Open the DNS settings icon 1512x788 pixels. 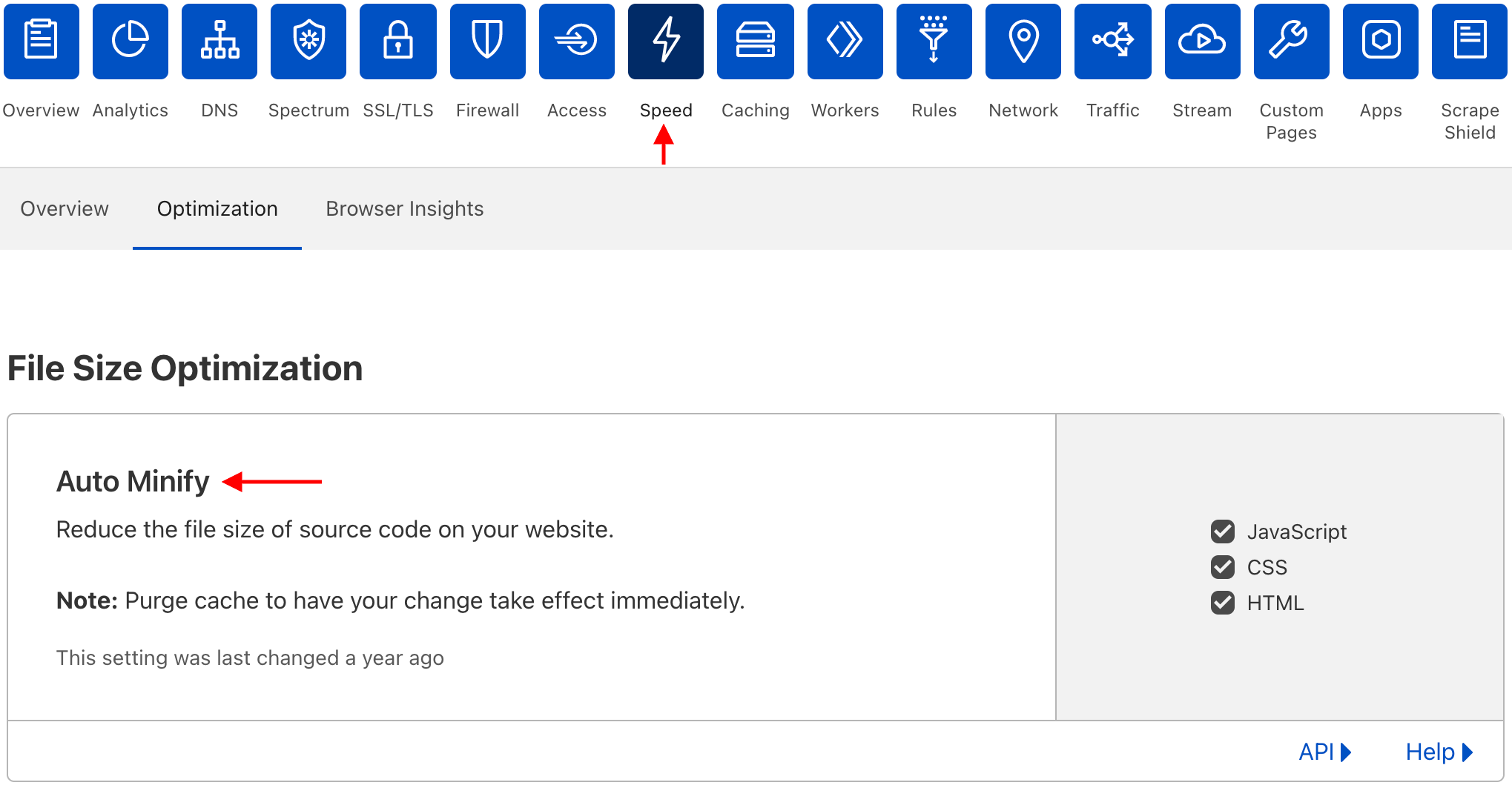pos(219,41)
